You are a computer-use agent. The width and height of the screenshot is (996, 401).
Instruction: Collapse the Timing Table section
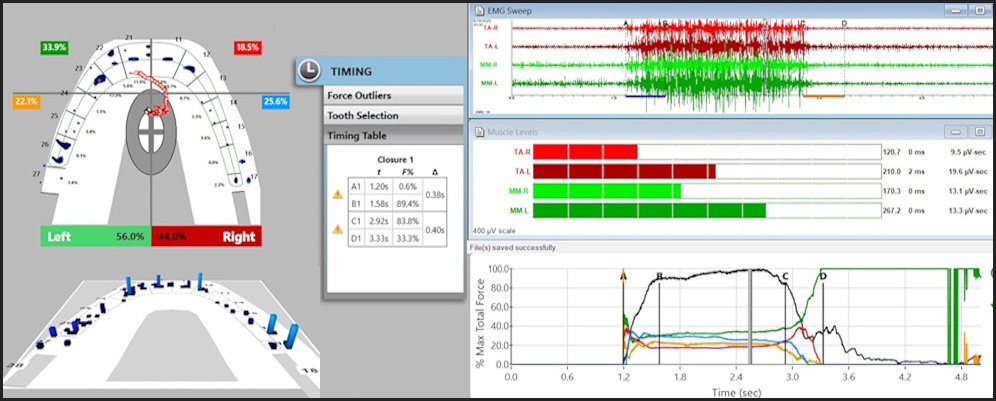coord(394,136)
